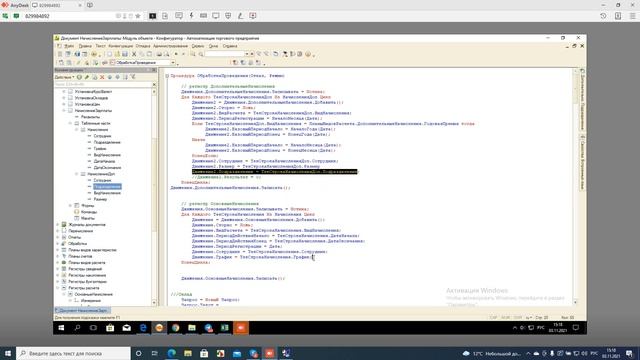Click highlighted code line Движение2.Подразделение

275,172
